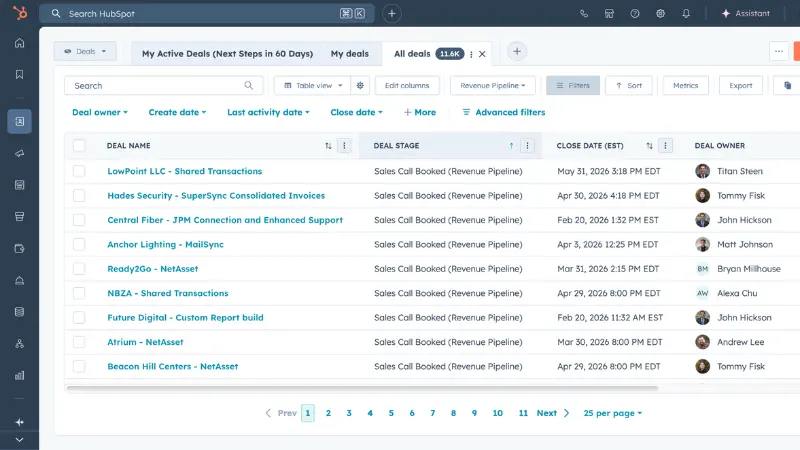The height and width of the screenshot is (450, 800).
Task: Check the Ready2Go deal row
Action: [x=79, y=268]
